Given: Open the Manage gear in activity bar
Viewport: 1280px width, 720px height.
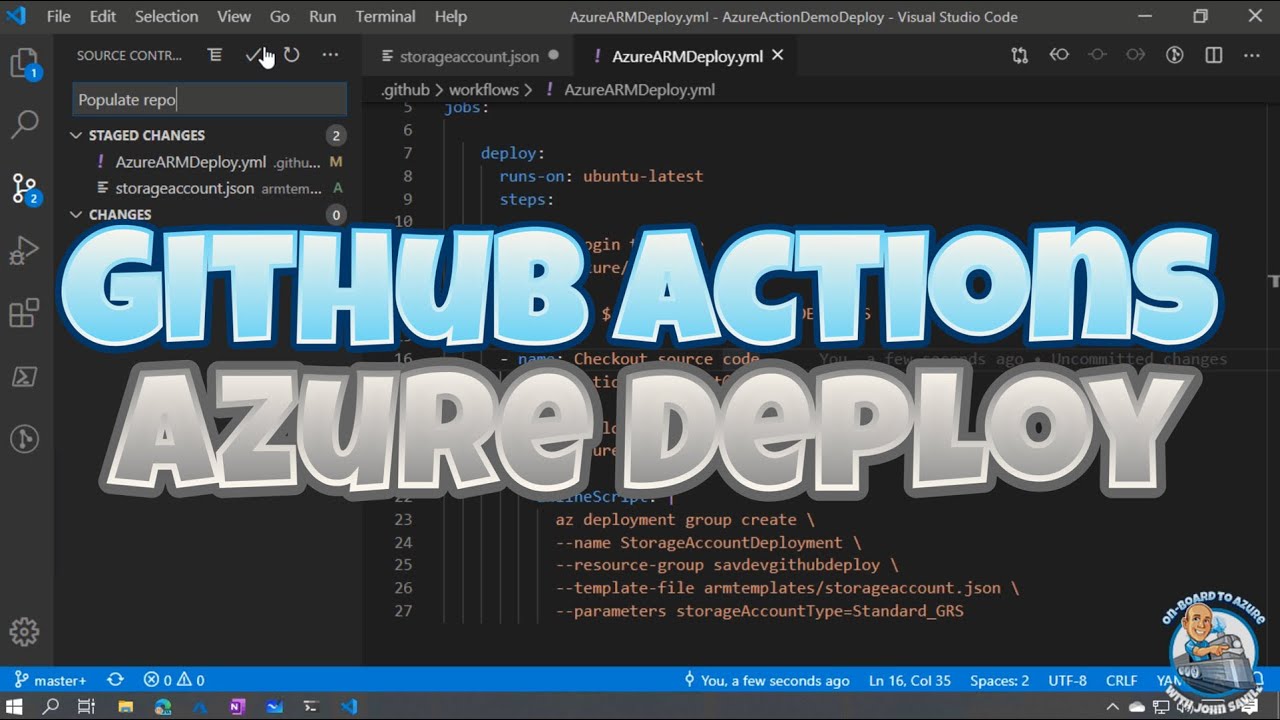Looking at the screenshot, I should 24,632.
